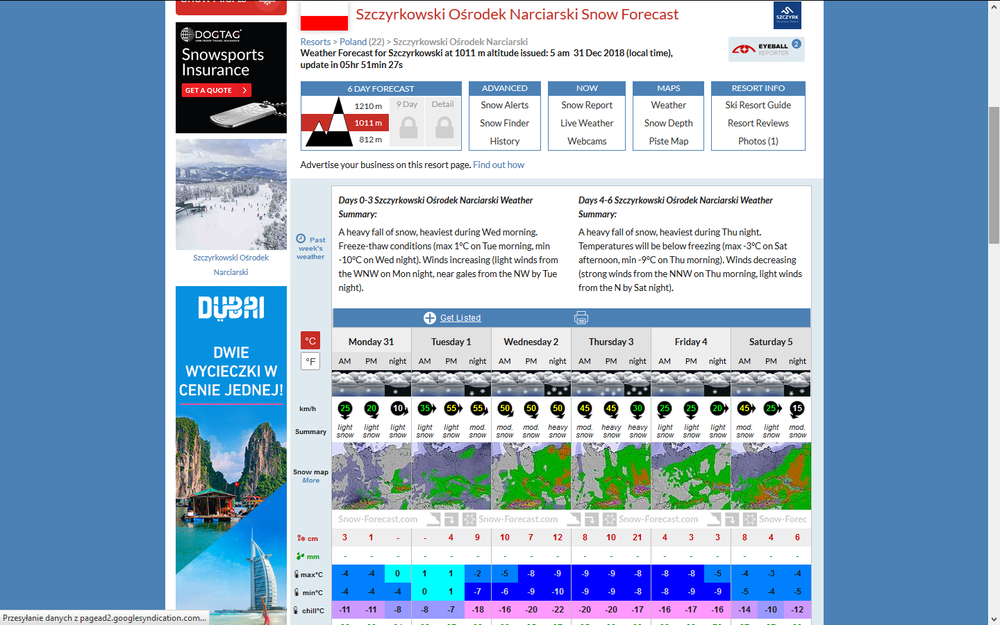This screenshot has width=1000, height=625.
Task: Switch temperature units to °F
Action: click(311, 362)
